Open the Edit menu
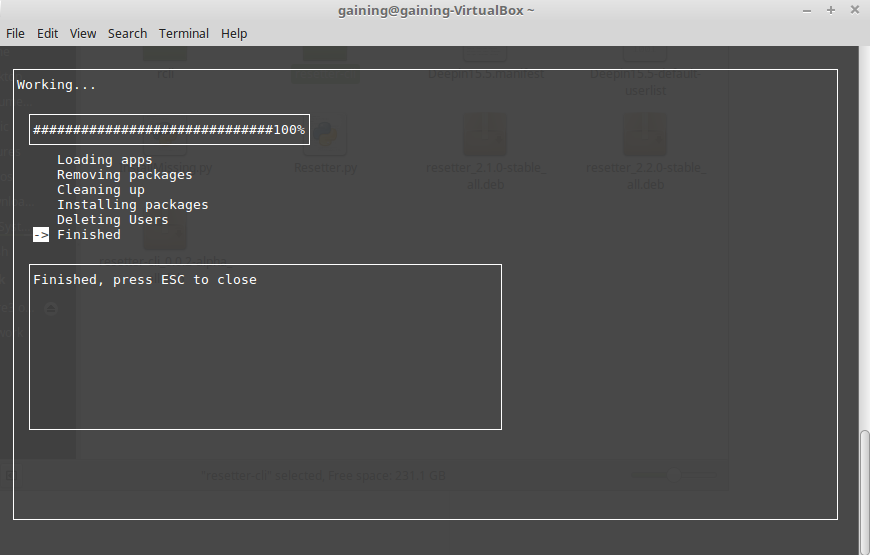 tap(47, 33)
